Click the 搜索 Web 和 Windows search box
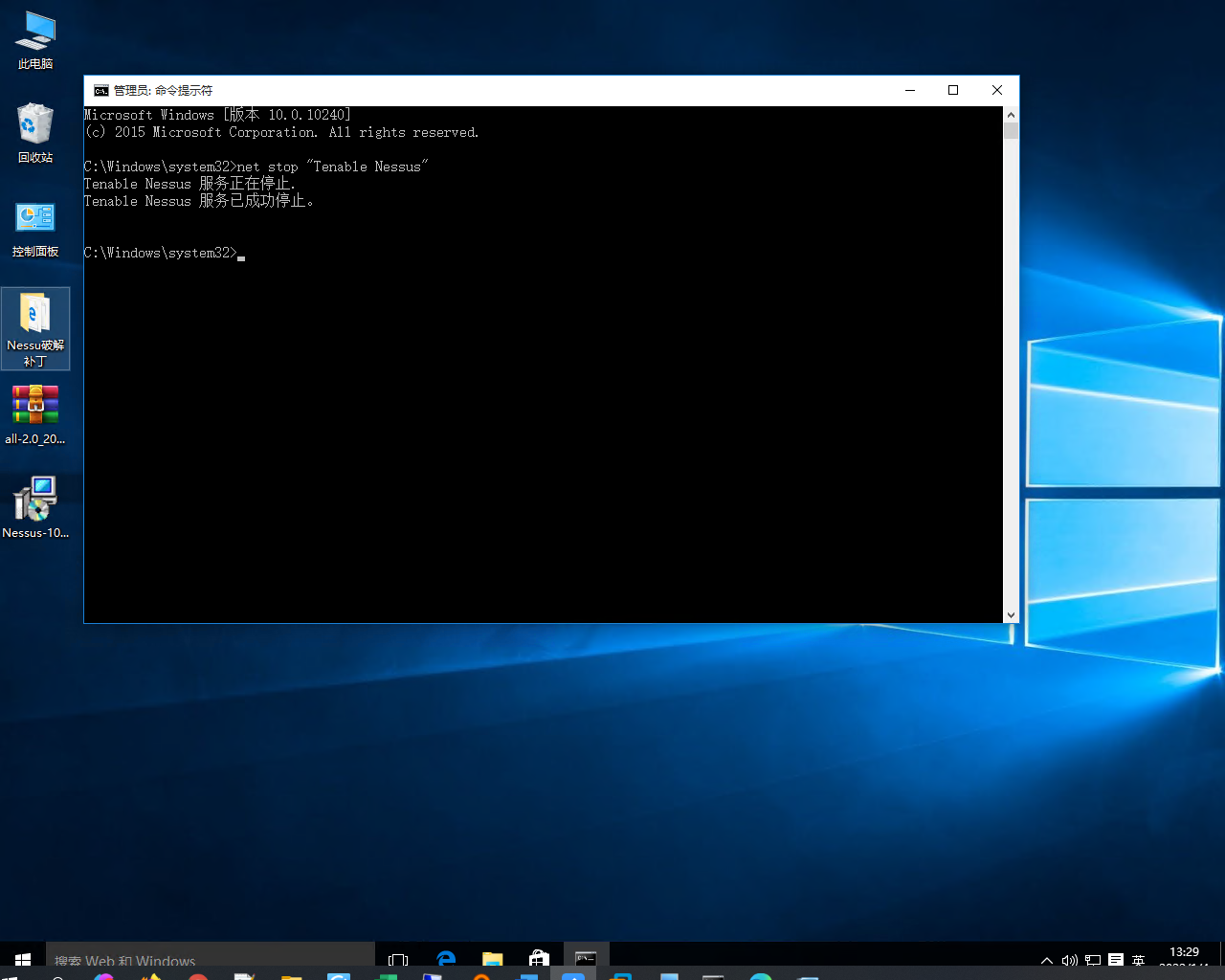Image resolution: width=1225 pixels, height=980 pixels. (x=191, y=961)
